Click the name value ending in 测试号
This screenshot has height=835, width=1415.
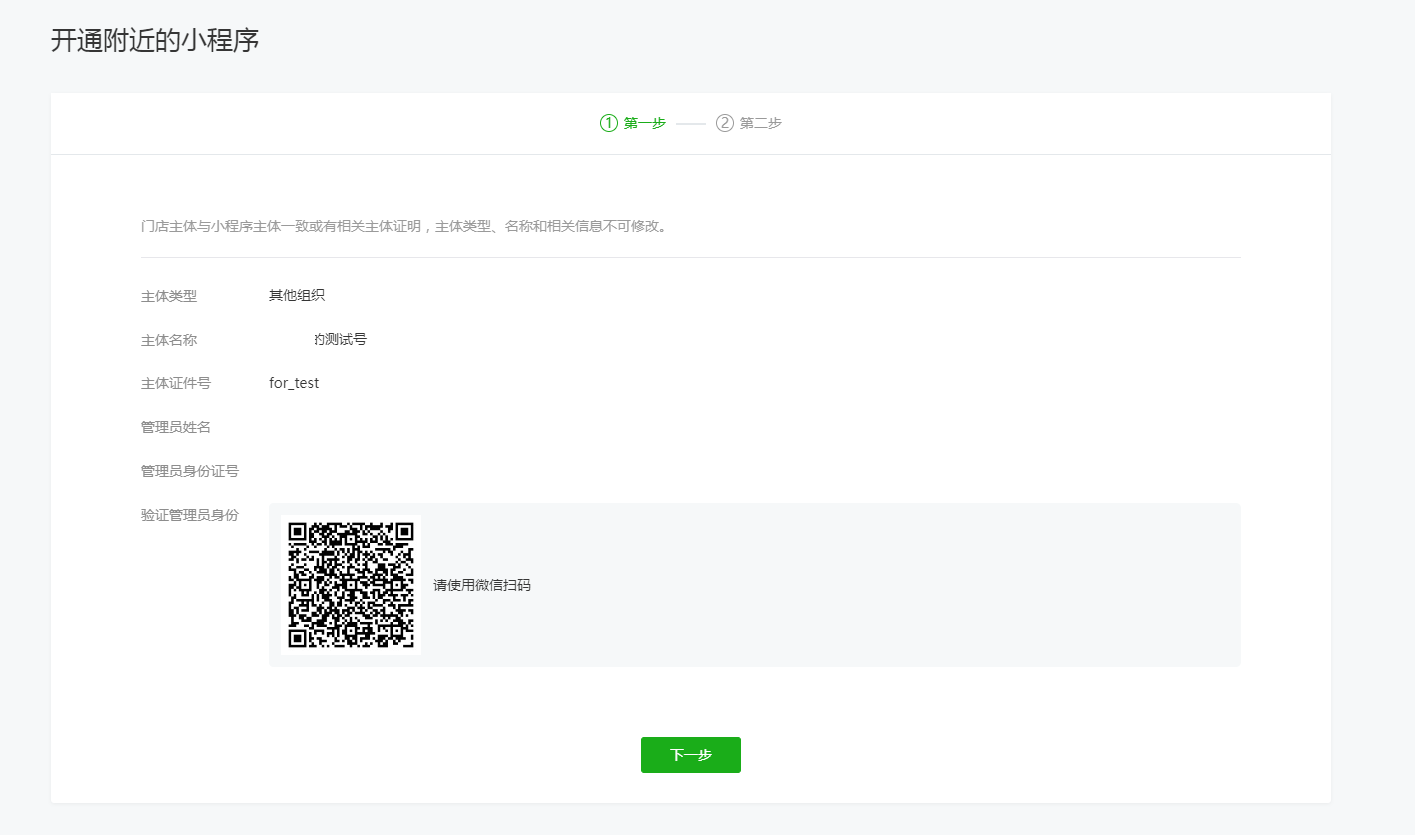(x=340, y=339)
